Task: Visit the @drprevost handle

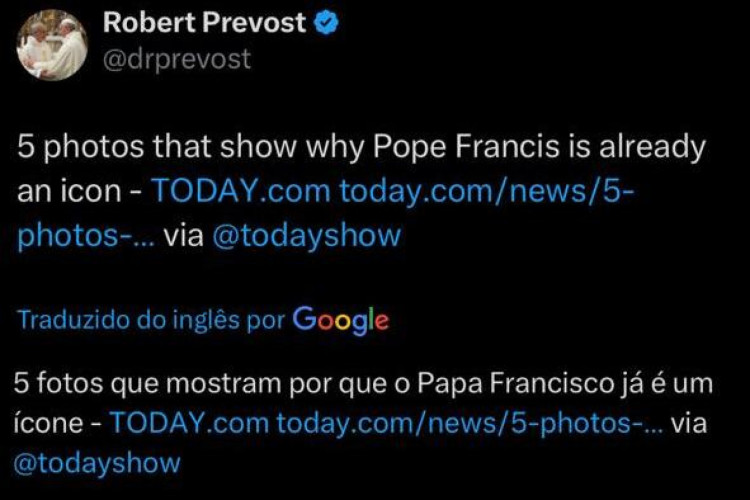Action: [x=176, y=59]
